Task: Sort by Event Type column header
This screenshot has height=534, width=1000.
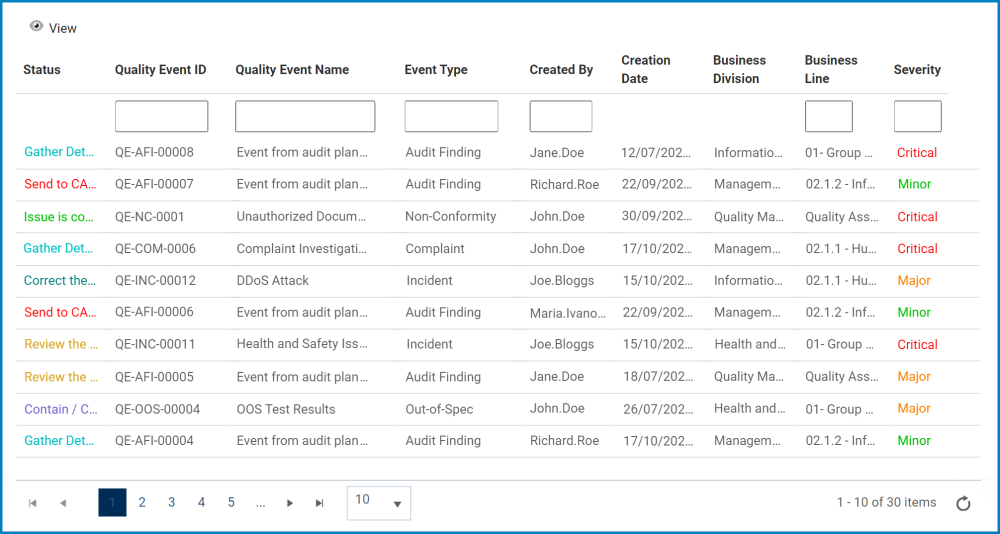Action: click(436, 70)
